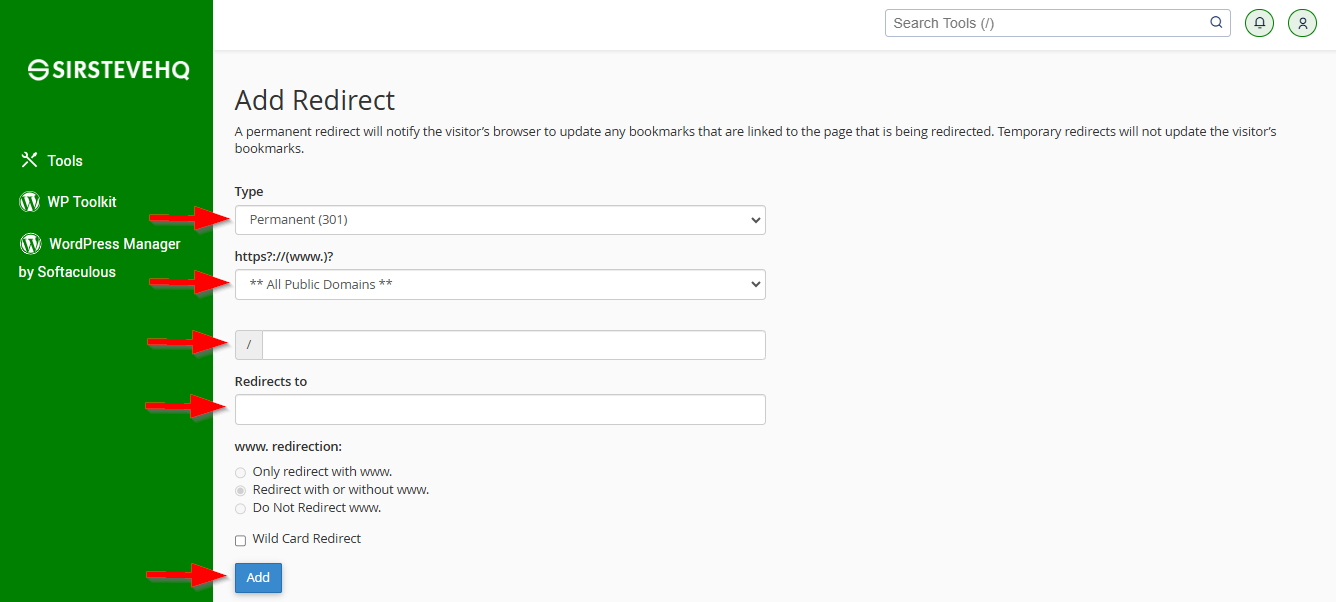The width and height of the screenshot is (1336, 602).
Task: Select Only redirect with www. option
Action: (240, 472)
